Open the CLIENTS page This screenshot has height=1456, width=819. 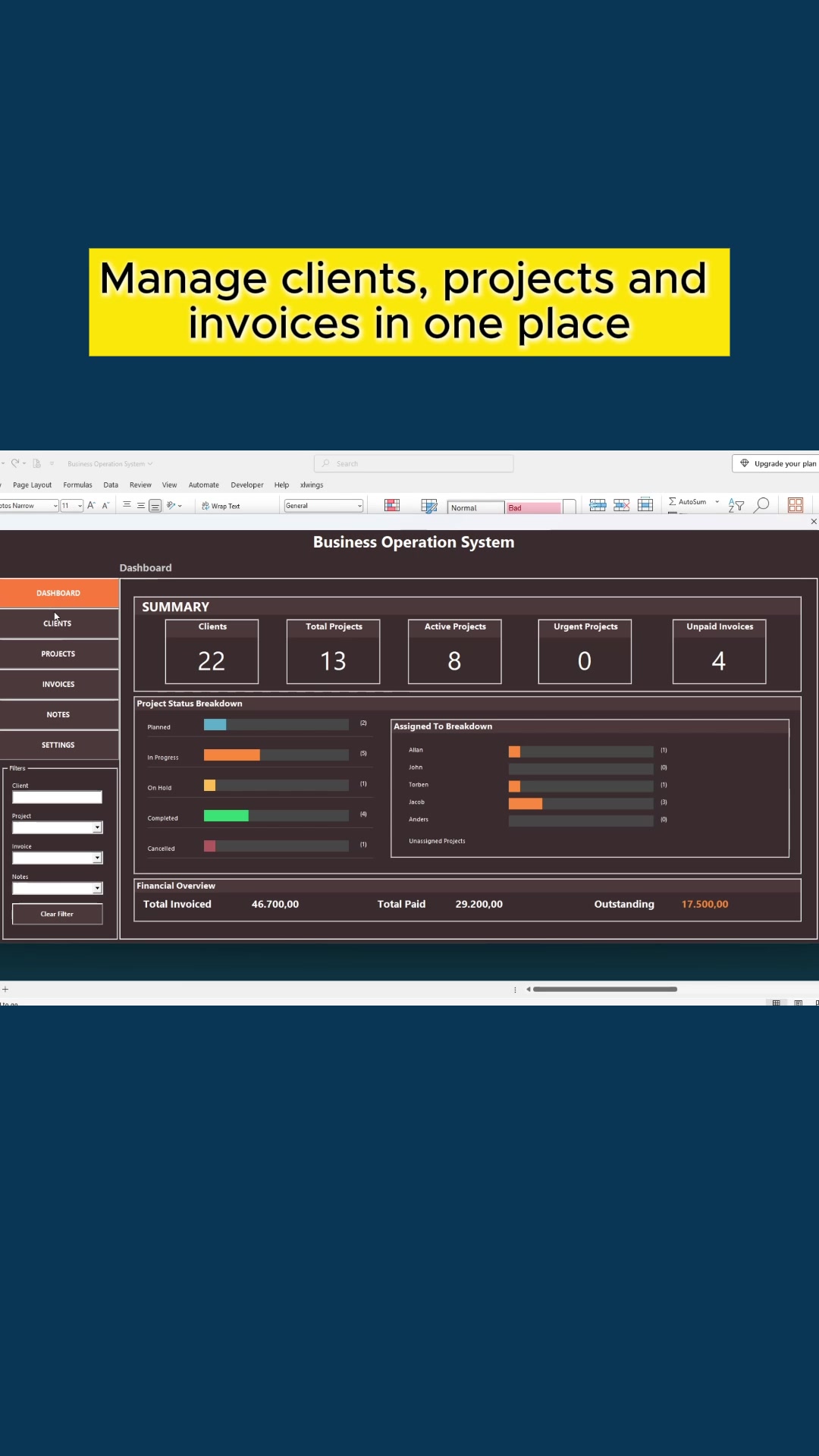tap(59, 623)
